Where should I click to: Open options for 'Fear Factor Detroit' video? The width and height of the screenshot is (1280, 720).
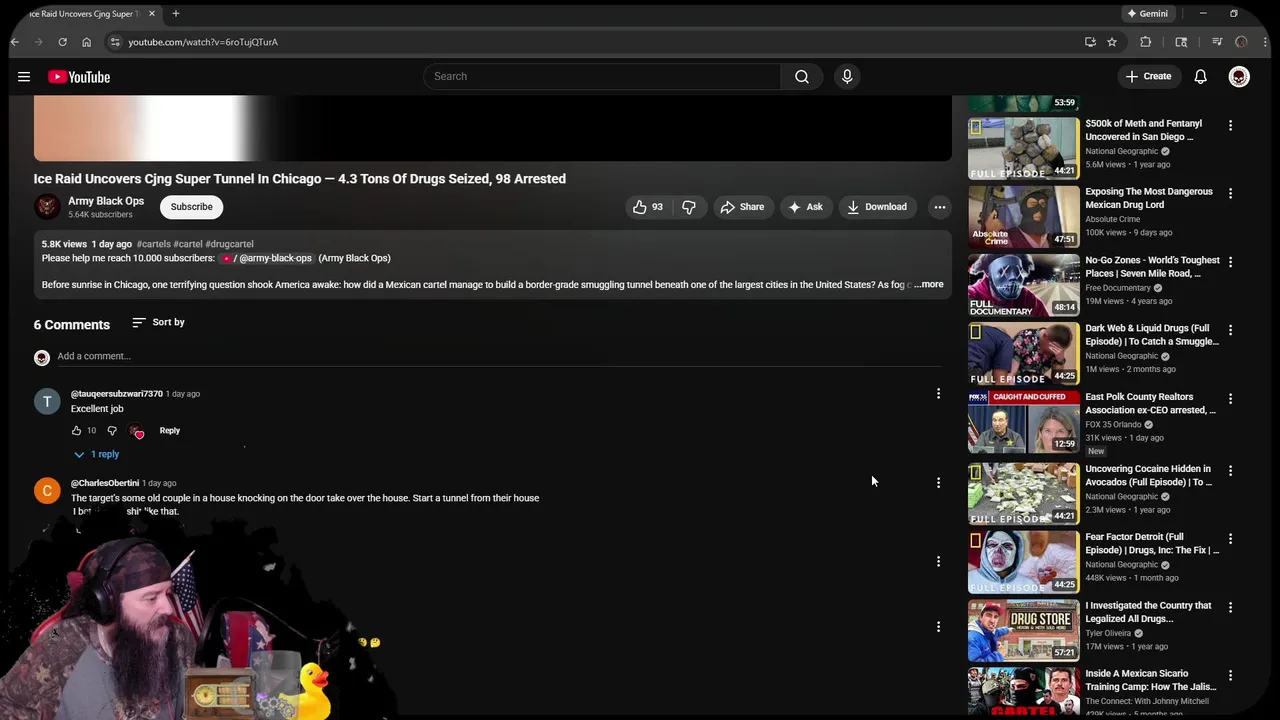(1230, 539)
